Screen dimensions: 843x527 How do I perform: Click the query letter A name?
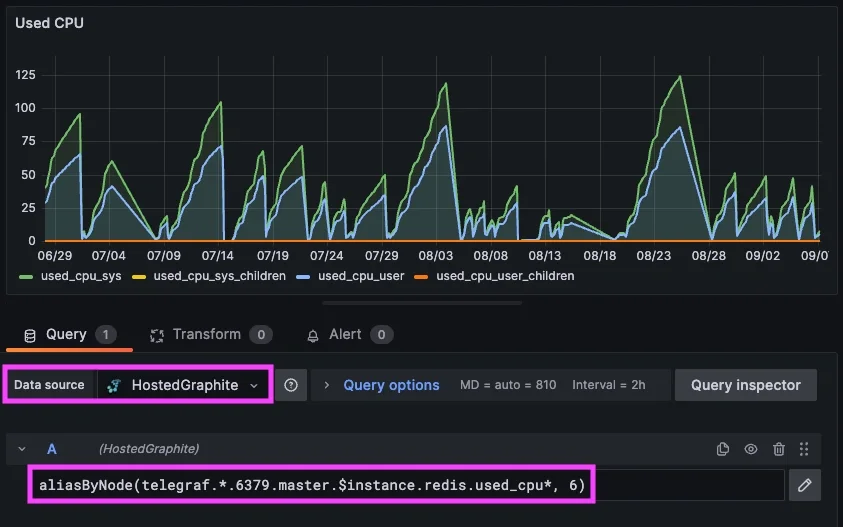pos(52,449)
